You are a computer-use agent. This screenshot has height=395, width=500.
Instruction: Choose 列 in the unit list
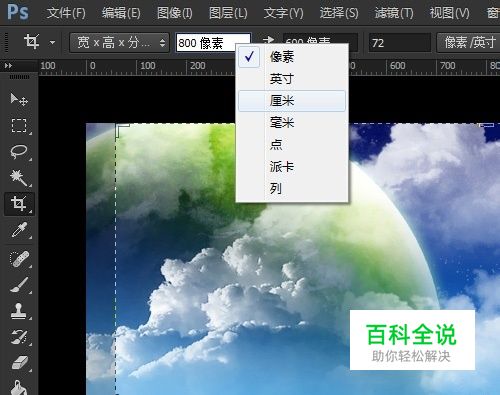pyautogui.click(x=292, y=188)
